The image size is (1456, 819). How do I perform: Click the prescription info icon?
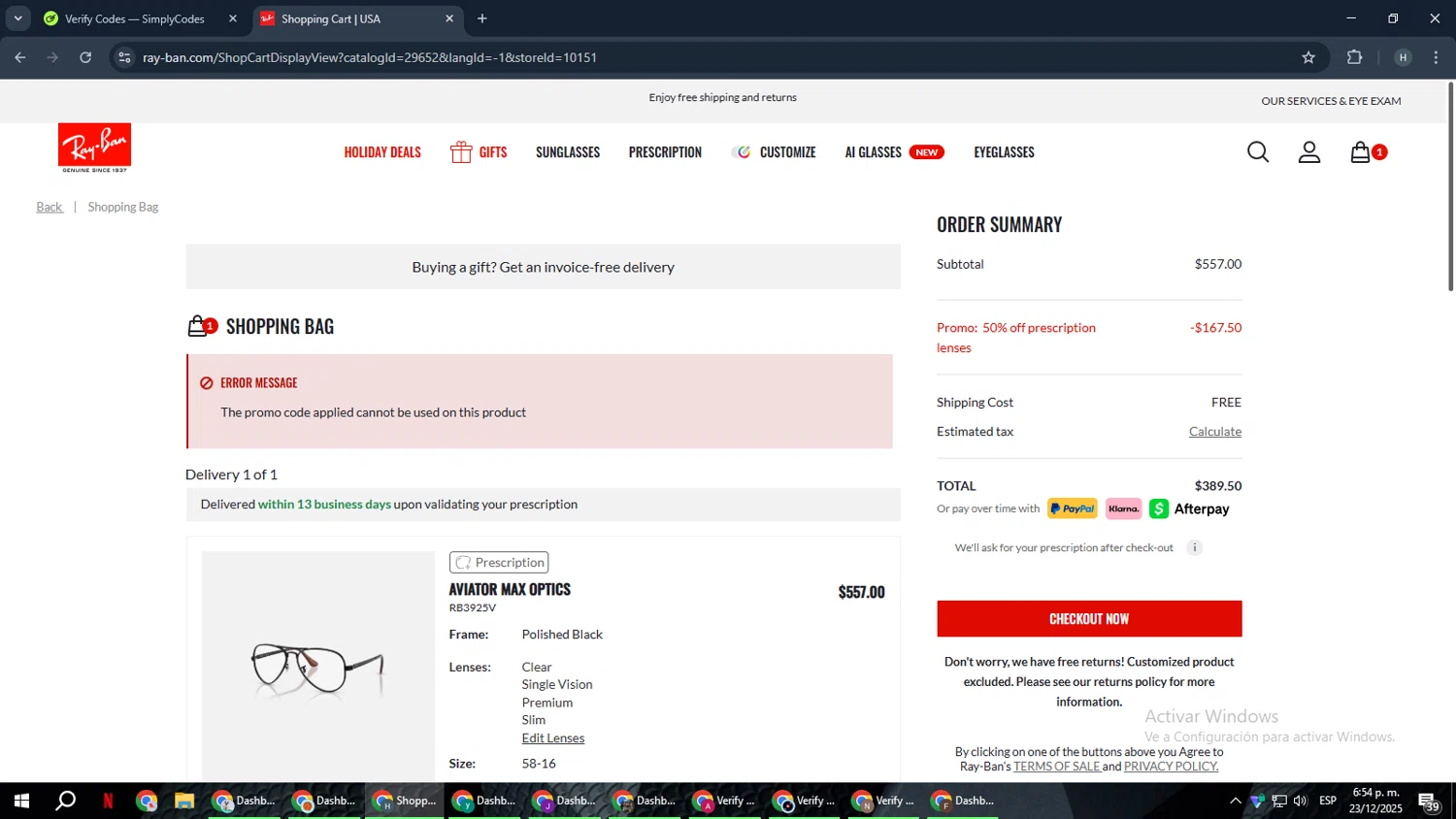(x=1195, y=548)
